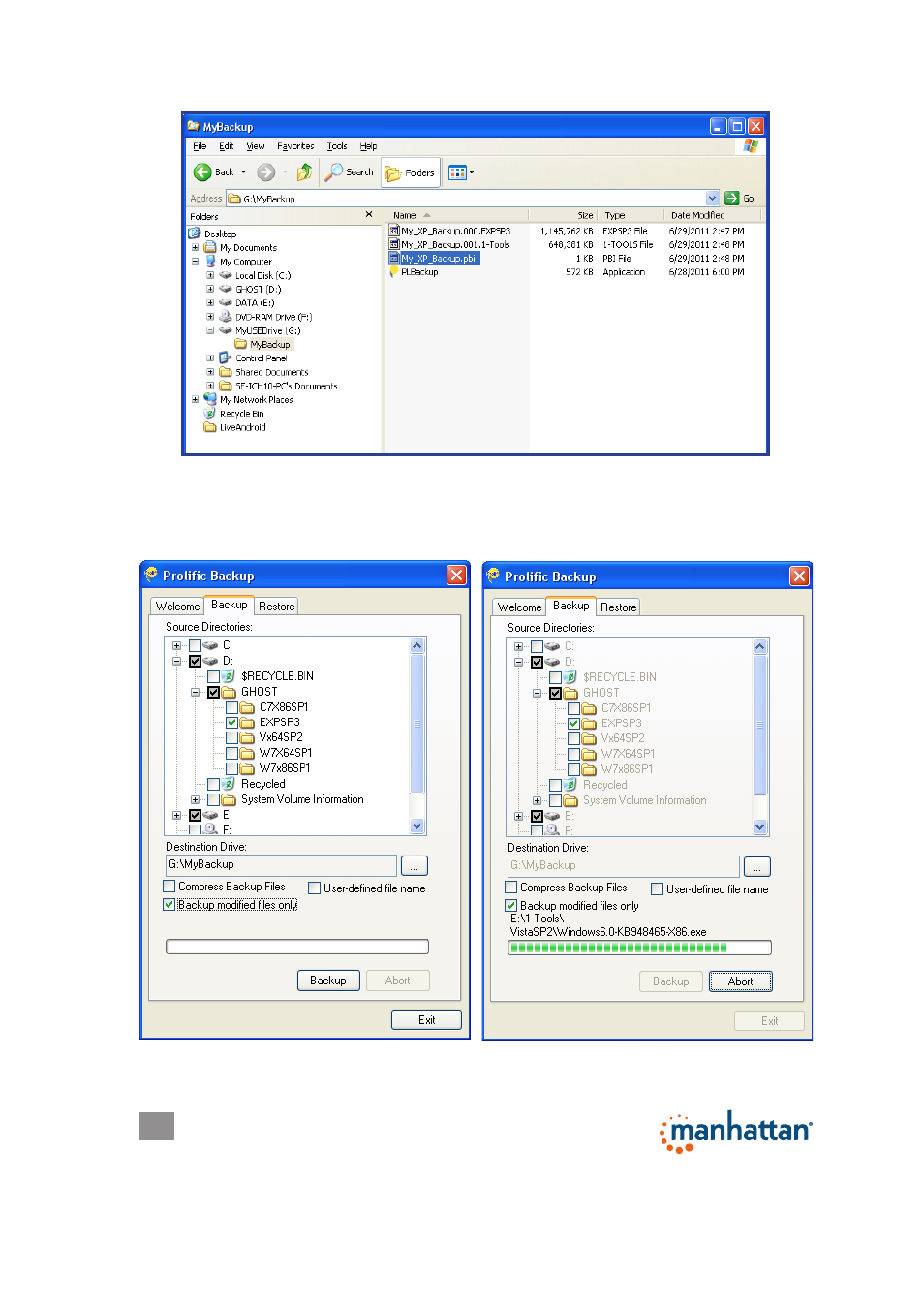924x1308 pixels.
Task: Close the Folders pane with its X
Action: click(x=368, y=215)
